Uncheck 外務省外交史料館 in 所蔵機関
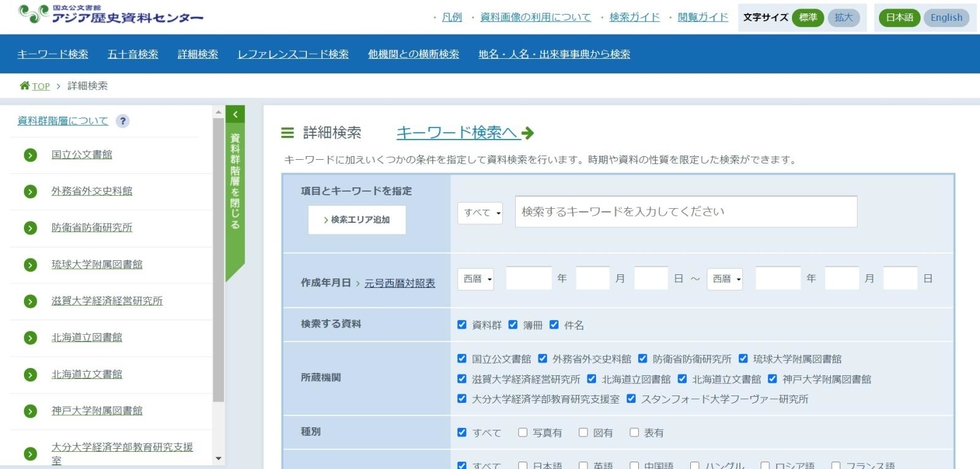980x469 pixels. pos(542,359)
